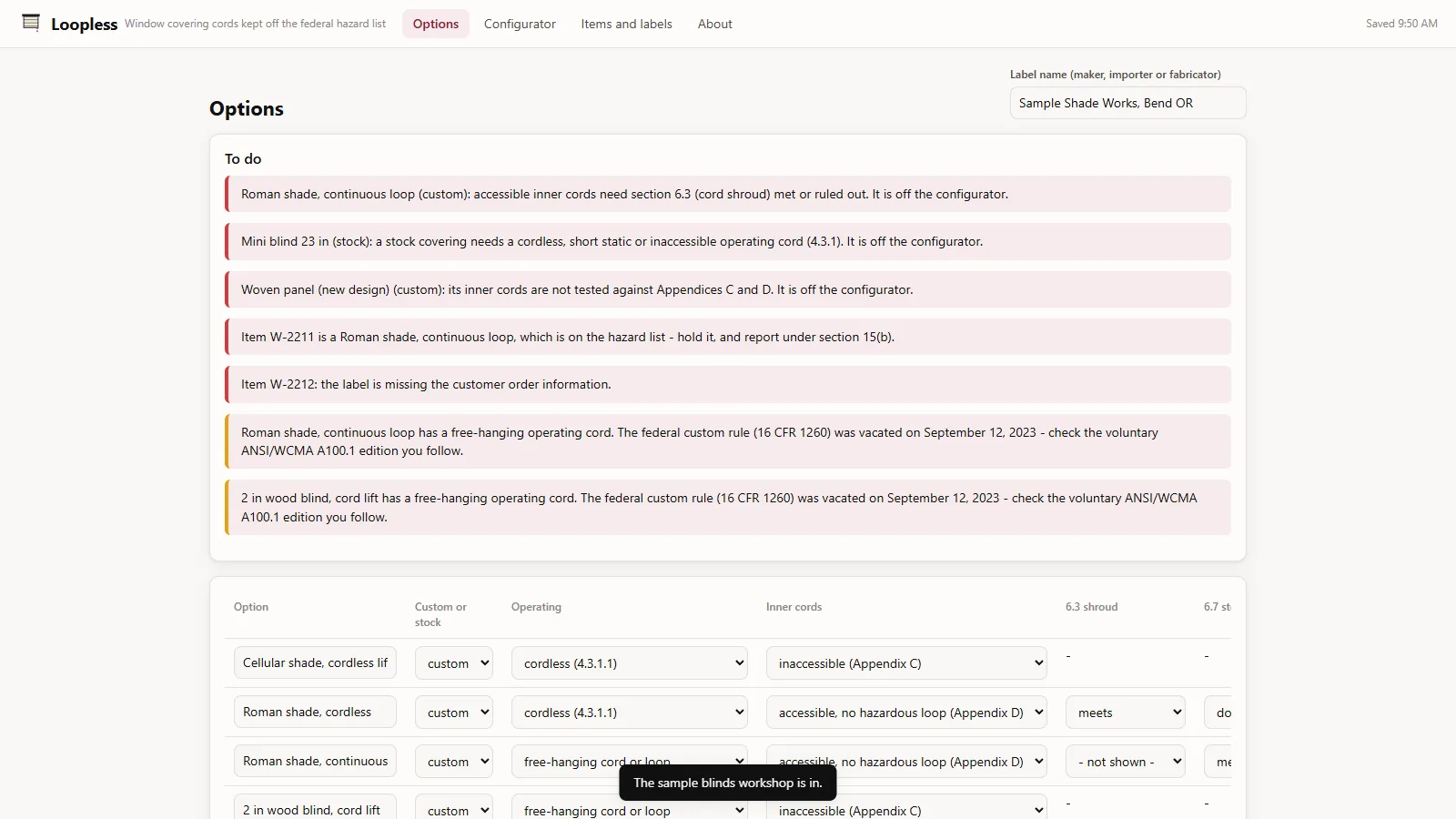Open 6.3 shroud 'meets' dropdown
Viewport: 1456px width, 819px height.
point(1126,713)
